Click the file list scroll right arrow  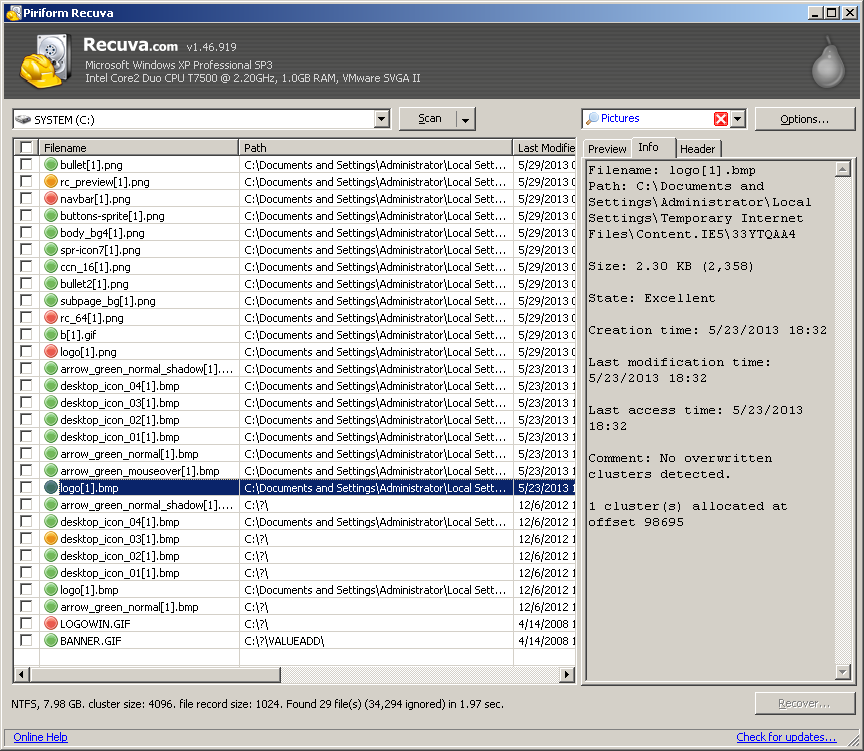(x=566, y=674)
